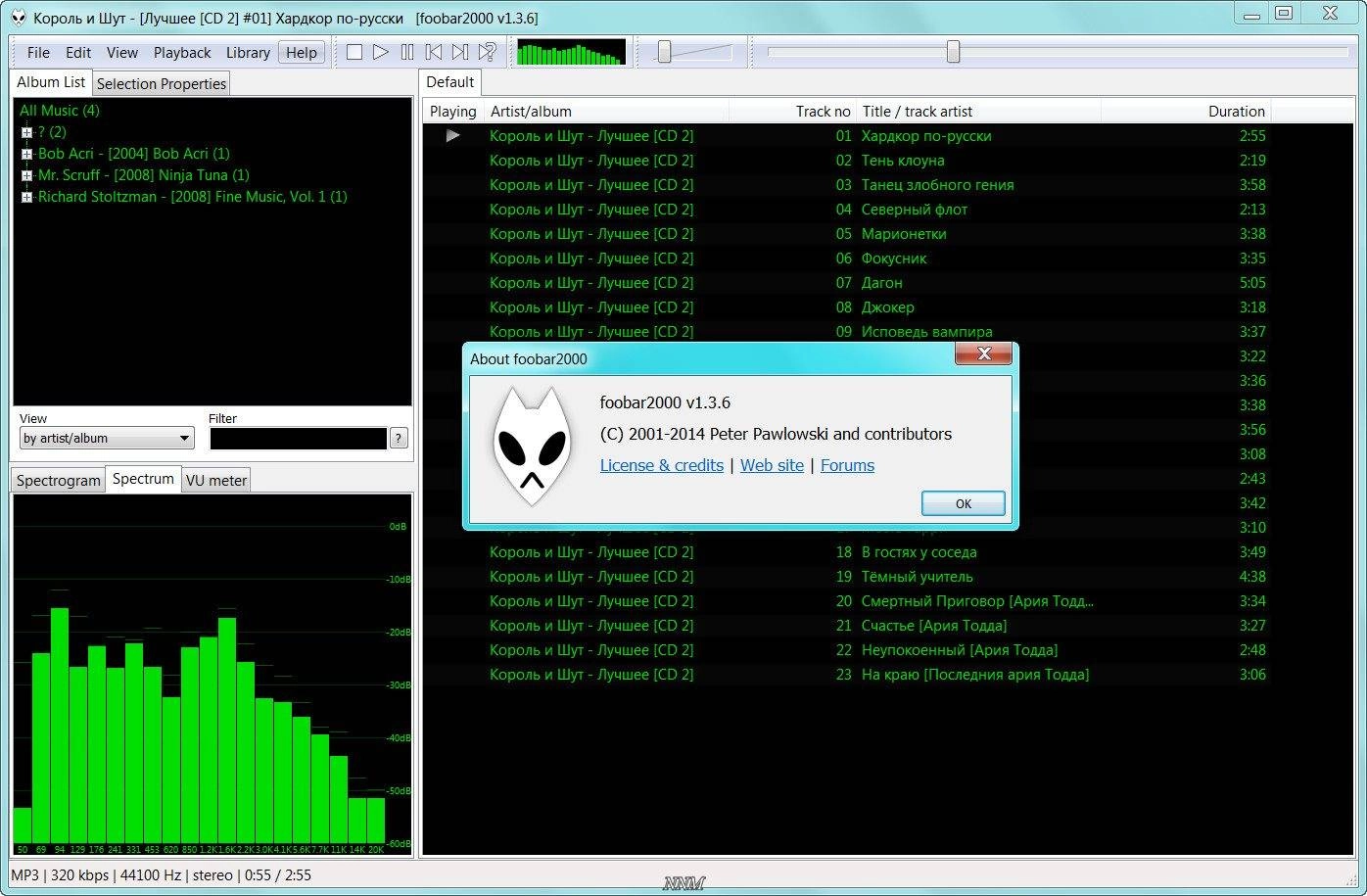1367x896 pixels.
Task: Open the 'by artist/album' view dropdown
Action: (107, 439)
